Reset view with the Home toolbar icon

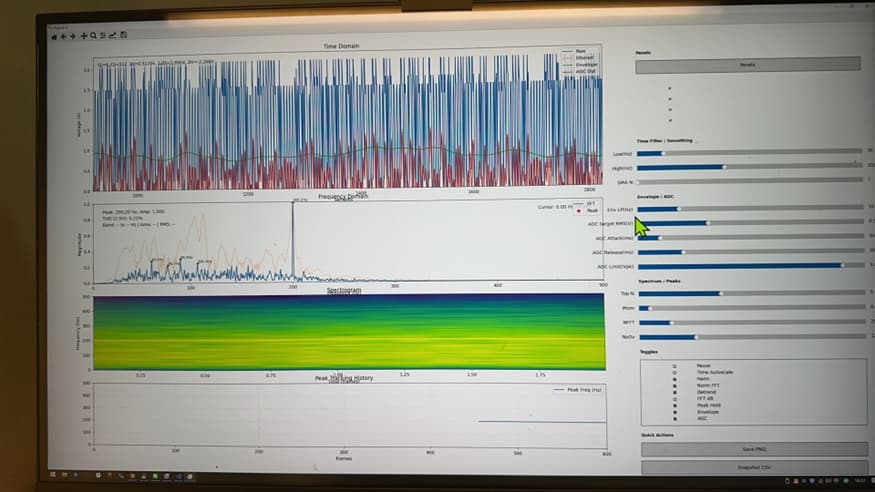[54, 37]
